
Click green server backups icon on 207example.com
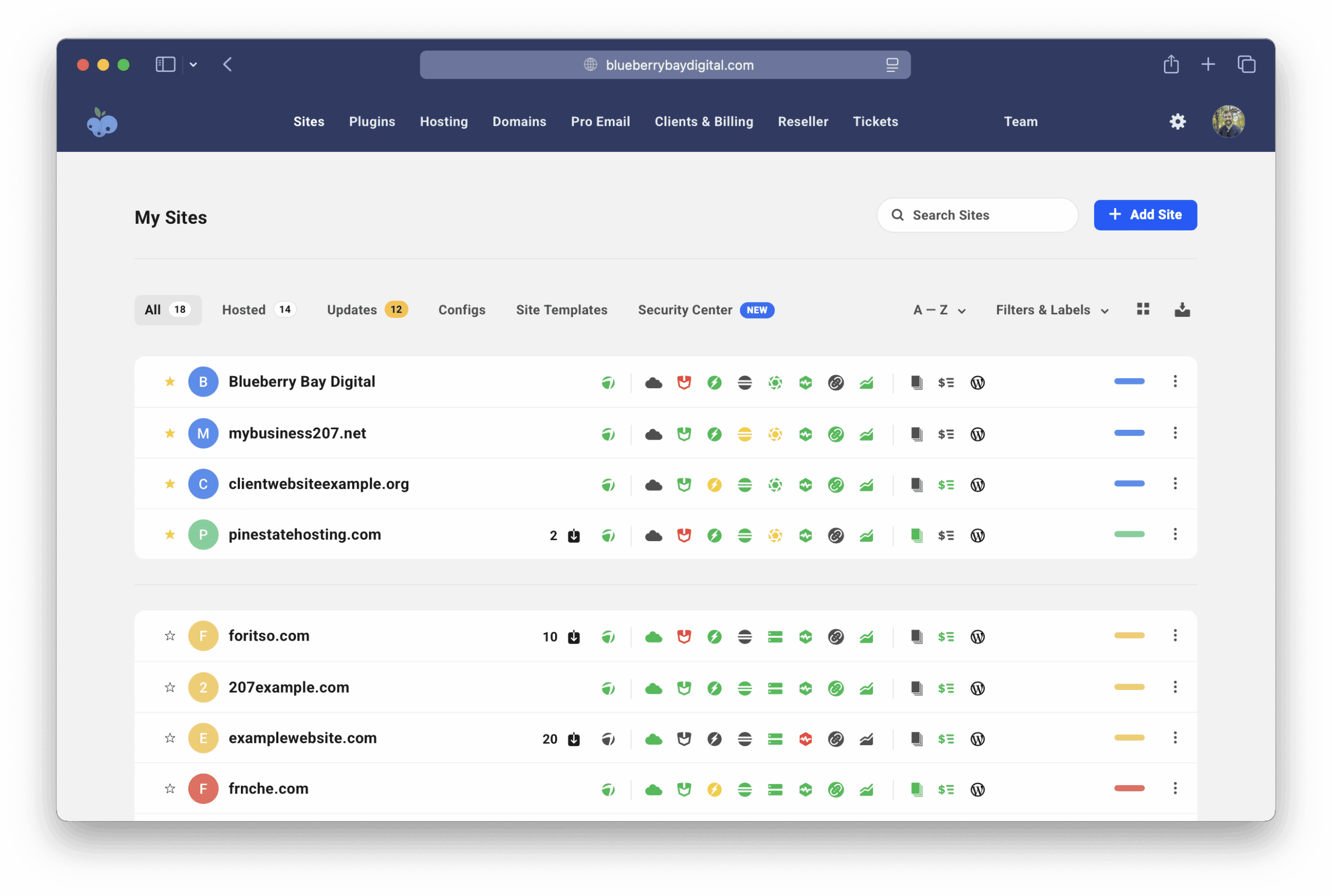[775, 688]
